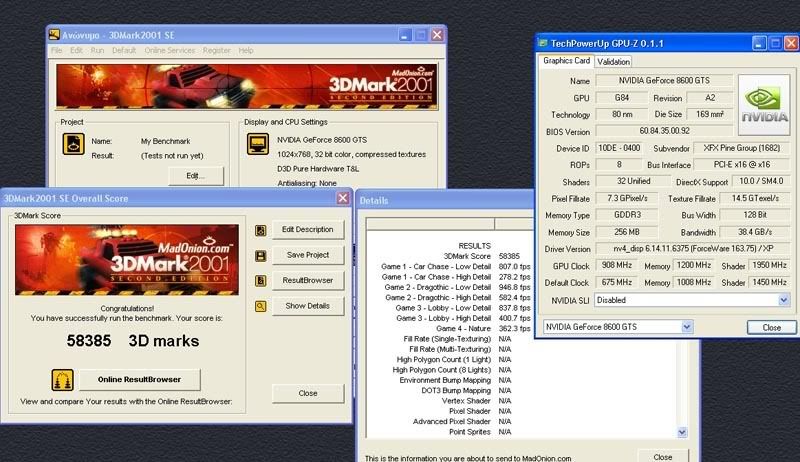Click the 3DMark2001 SE title bar icon
This screenshot has height=462, width=800.
pos(54,35)
